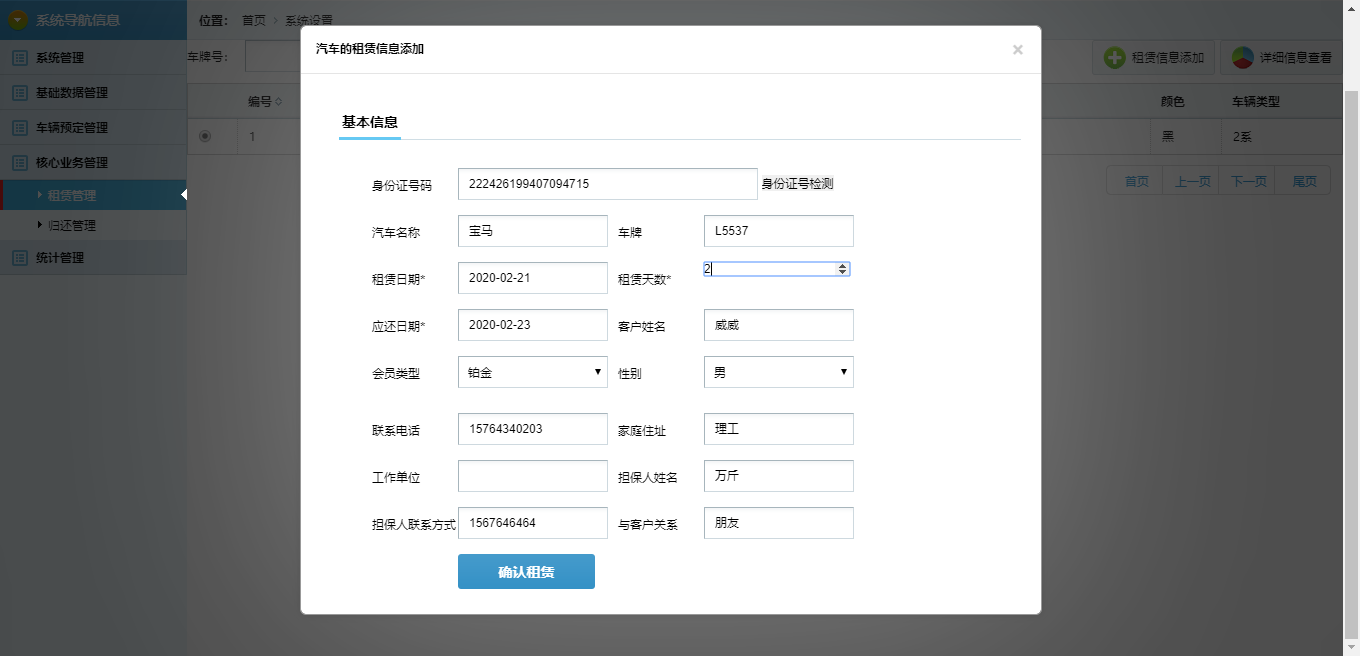Click the list icon beside 统计管理
The height and width of the screenshot is (656, 1360).
(20, 258)
